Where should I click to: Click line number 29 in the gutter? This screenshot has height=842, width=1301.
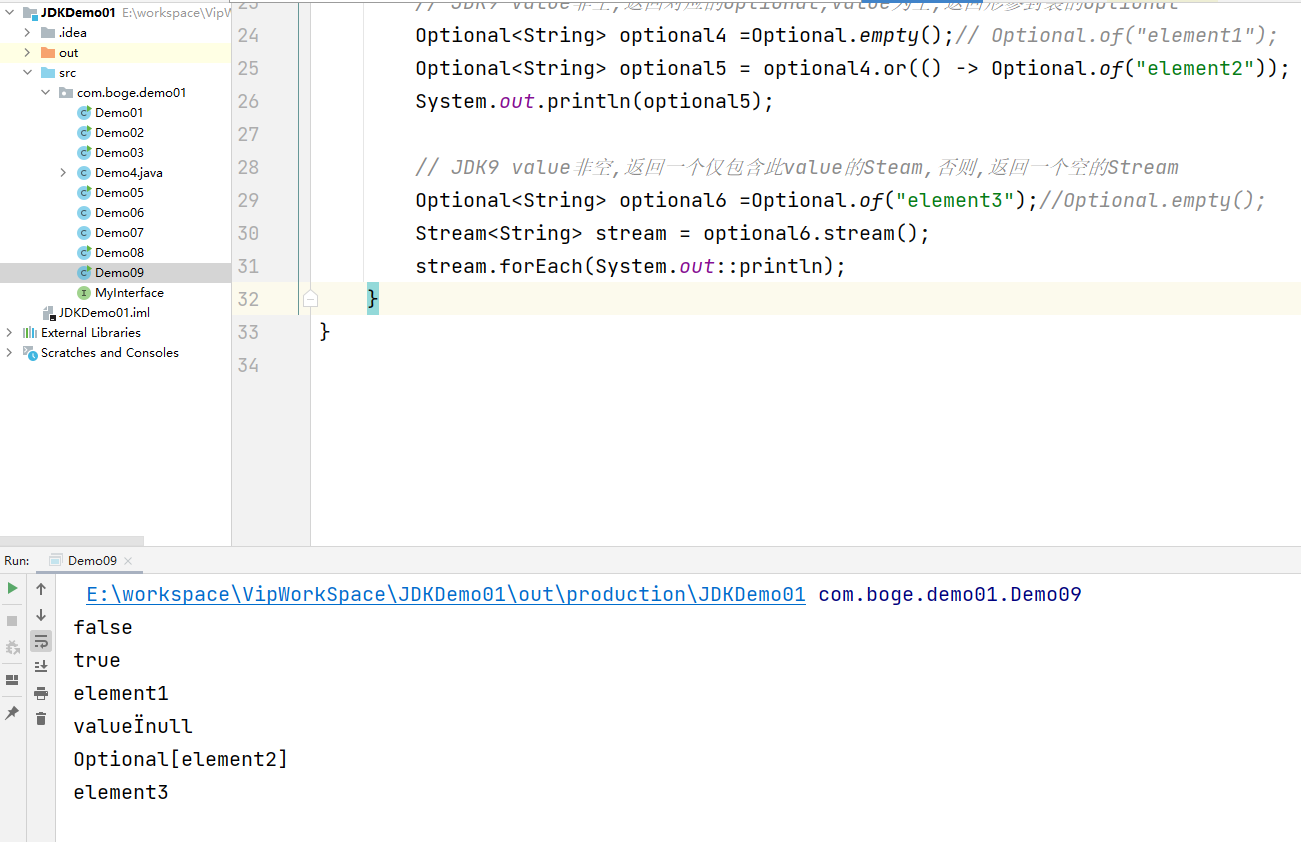point(247,200)
